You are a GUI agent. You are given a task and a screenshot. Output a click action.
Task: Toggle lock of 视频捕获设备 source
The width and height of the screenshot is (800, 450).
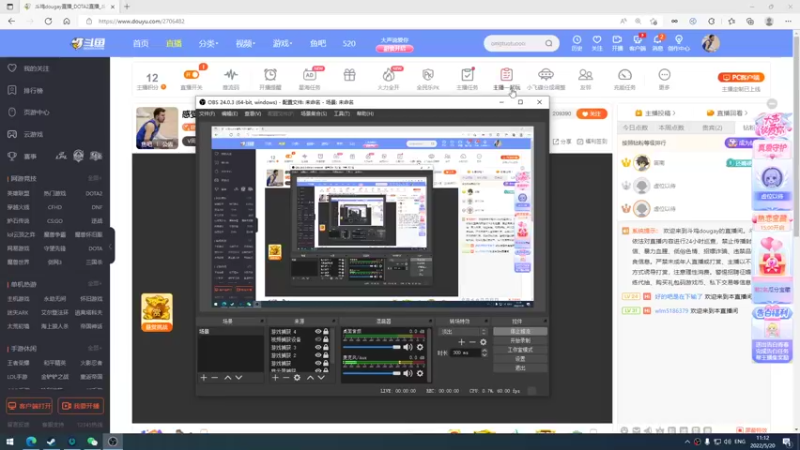[326, 339]
